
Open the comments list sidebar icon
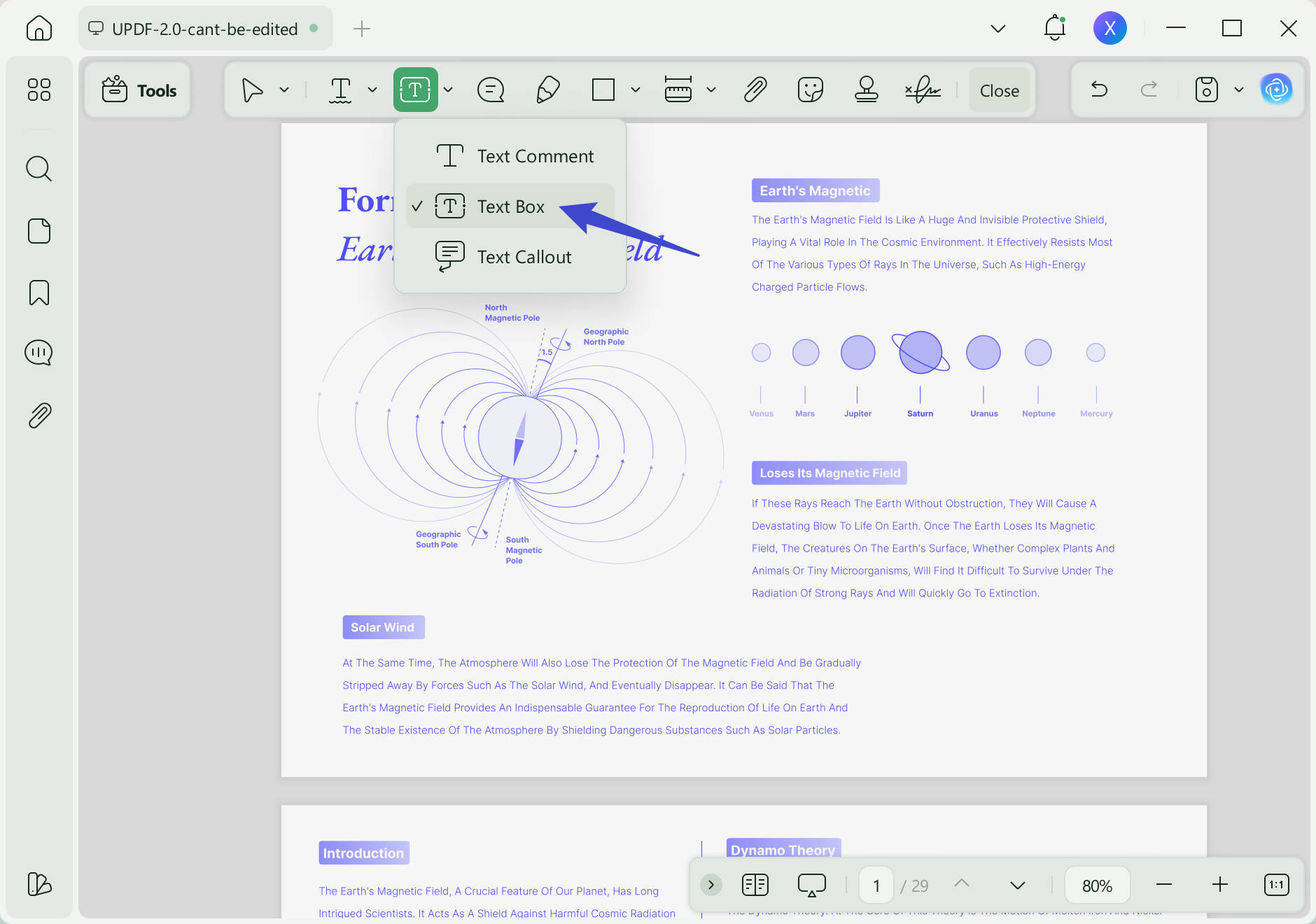[x=39, y=353]
